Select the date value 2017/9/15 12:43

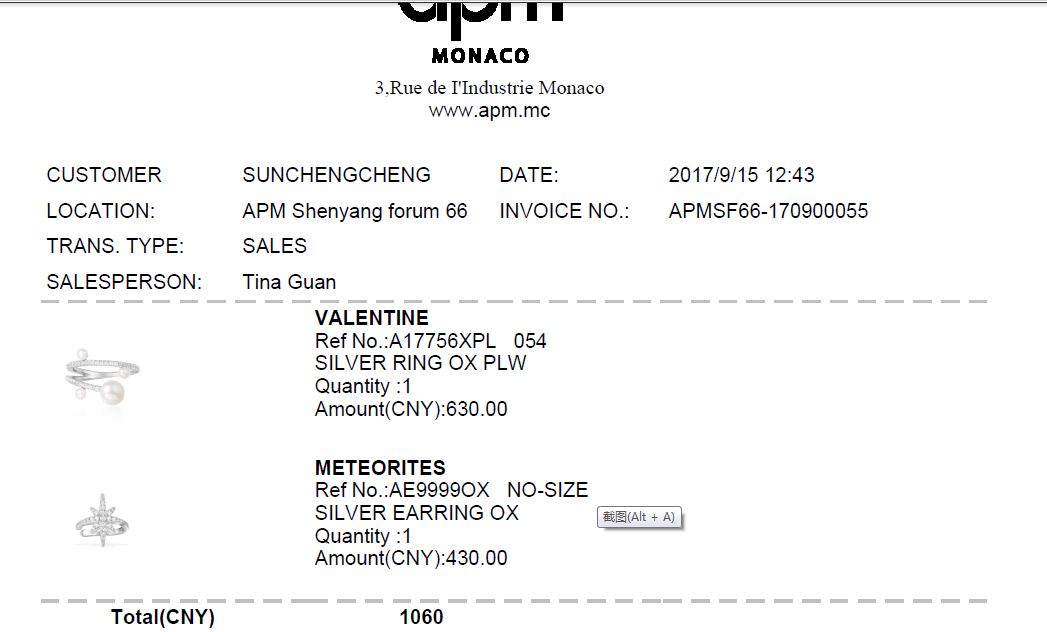741,175
